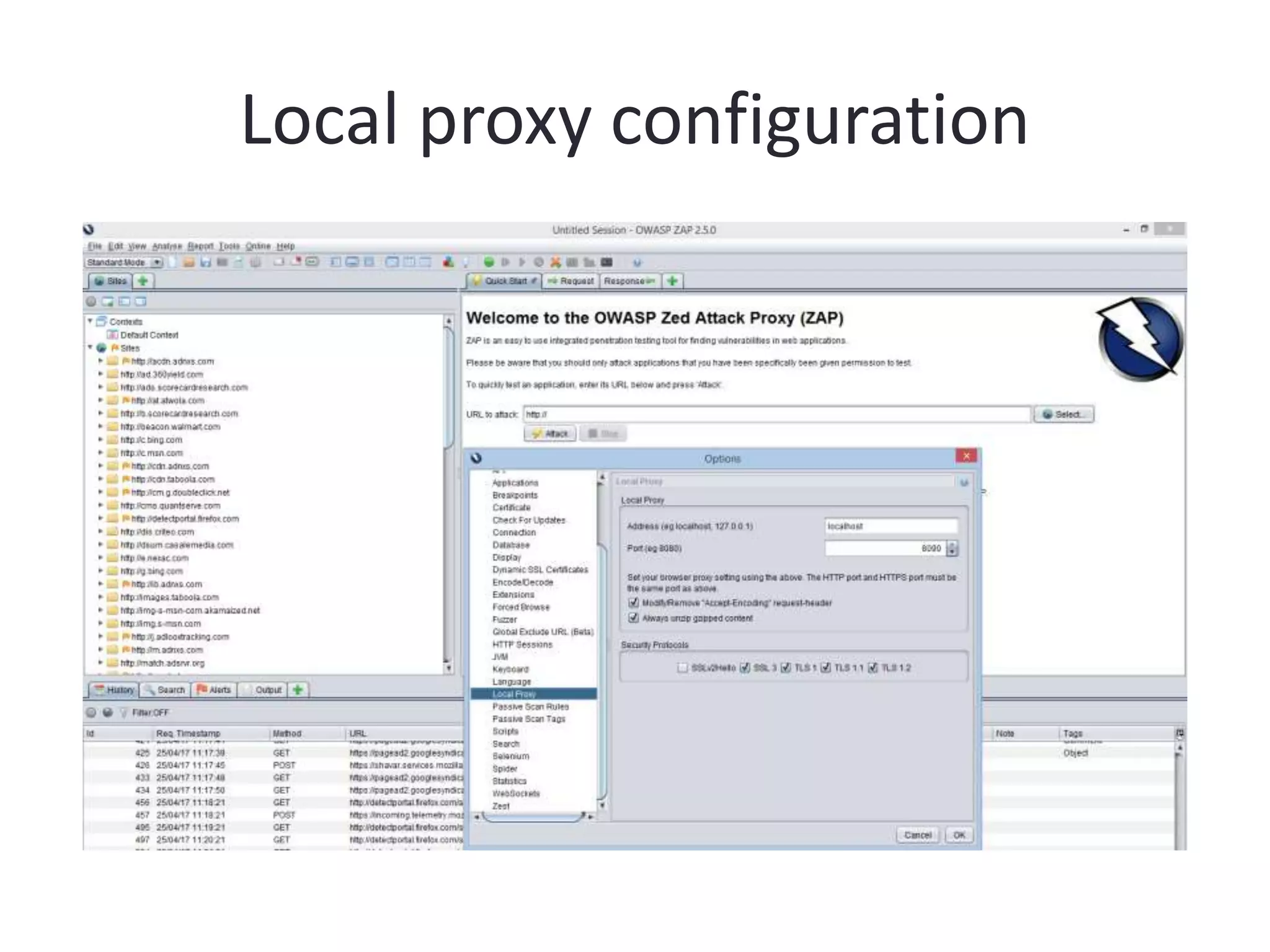The width and height of the screenshot is (1270, 952).
Task: Click the Filter funnel icon in History panel
Action: 123,712
